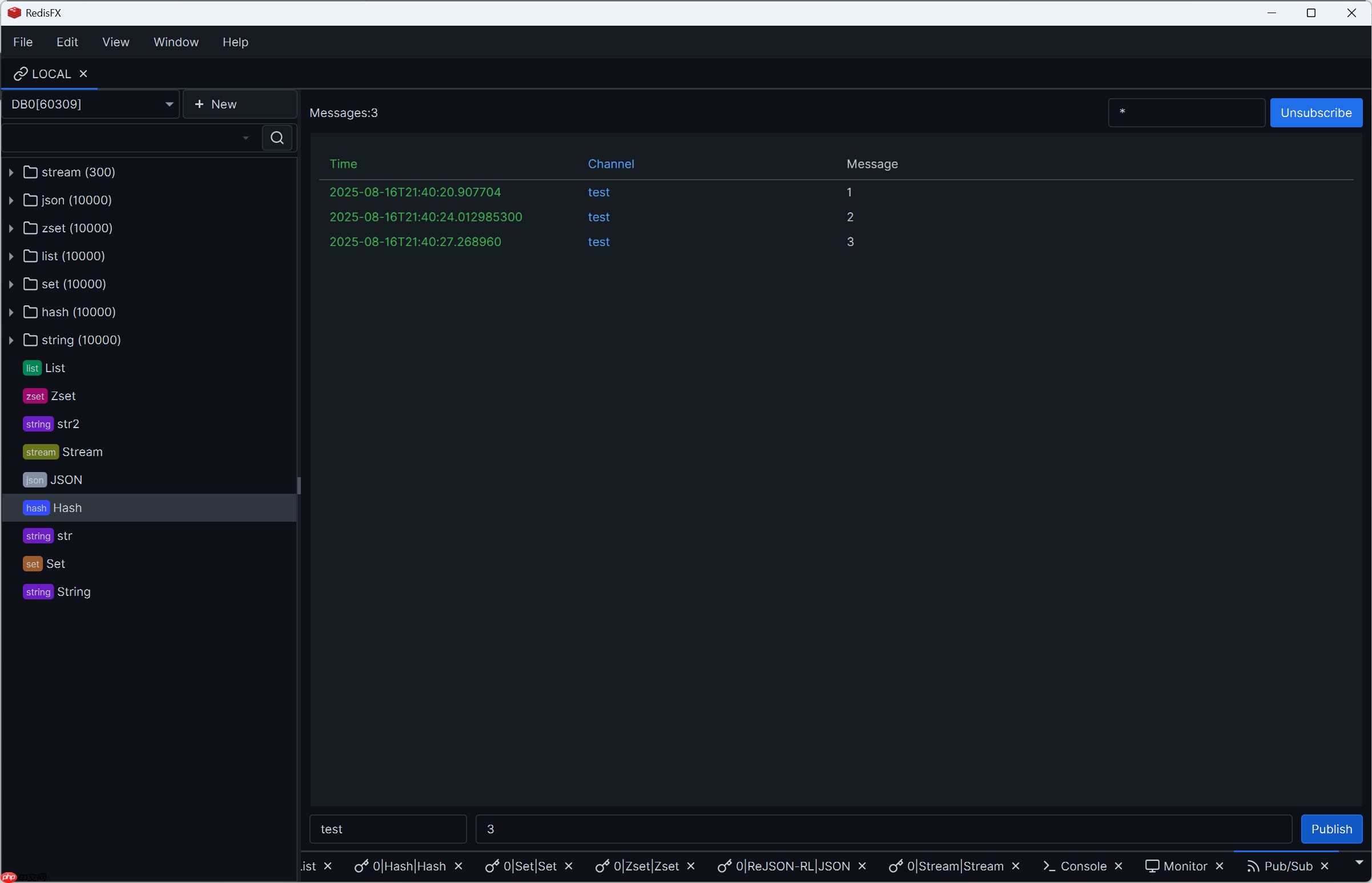Click the stream type badge next to Stream key
Screen dimensions: 1372x883
pyautogui.click(x=39, y=452)
